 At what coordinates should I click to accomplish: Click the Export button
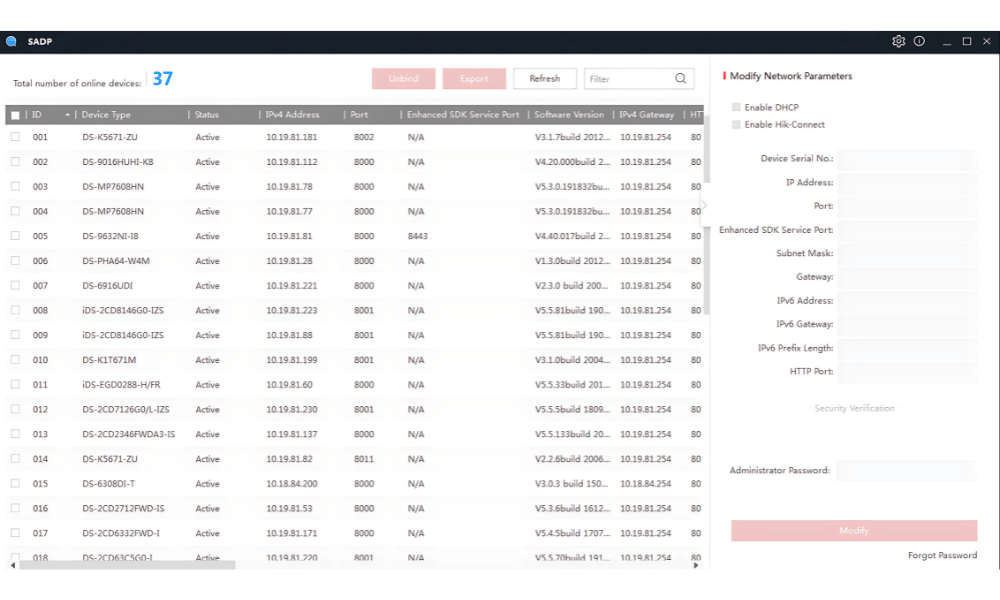[474, 78]
